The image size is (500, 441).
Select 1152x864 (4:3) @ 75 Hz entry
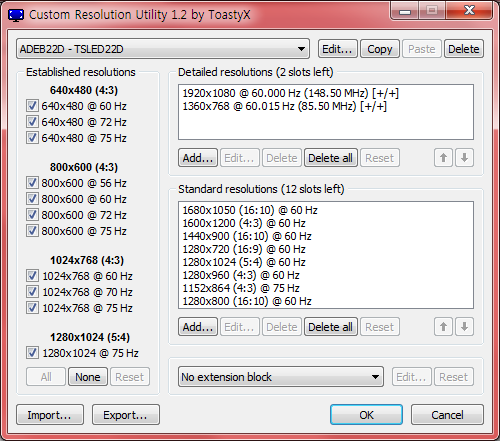(x=241, y=288)
